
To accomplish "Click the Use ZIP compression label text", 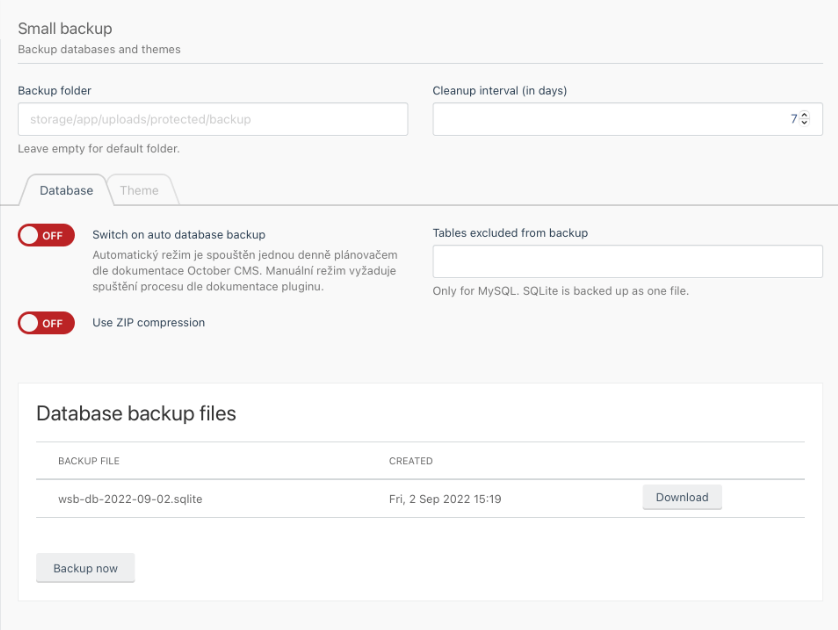I will click(149, 322).
